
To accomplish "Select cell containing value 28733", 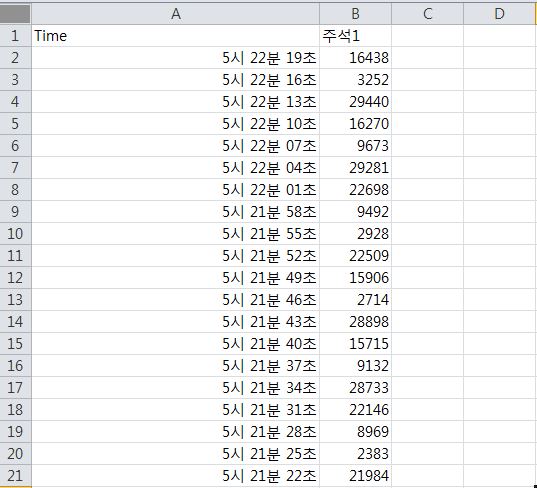I will click(355, 388).
